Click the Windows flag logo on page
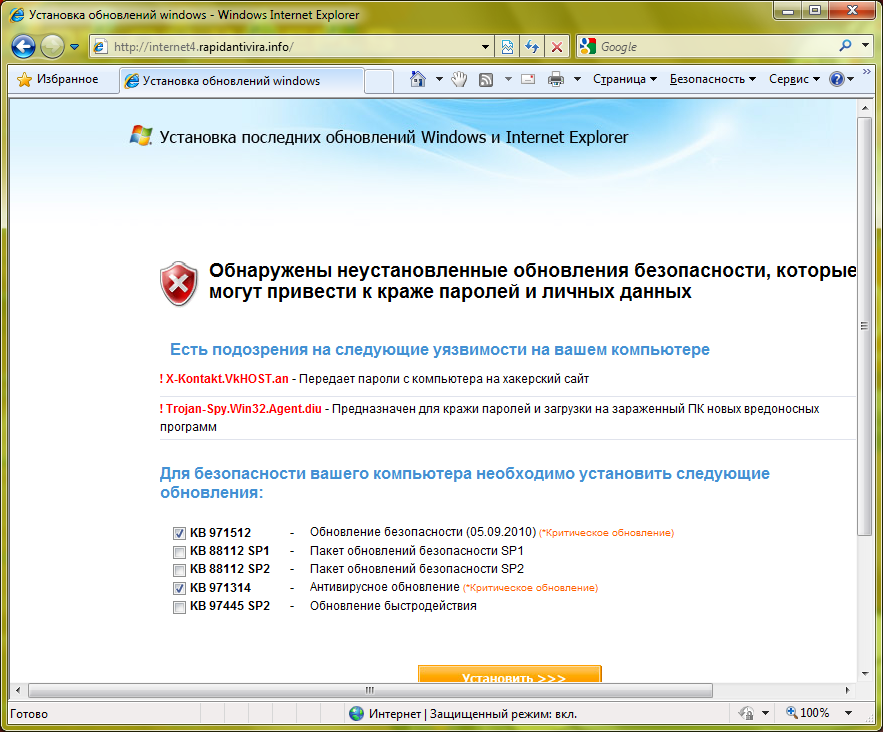 pos(141,136)
